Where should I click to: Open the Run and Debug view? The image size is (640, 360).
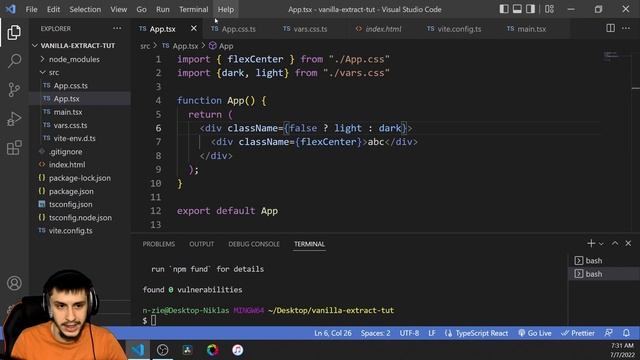click(x=14, y=119)
